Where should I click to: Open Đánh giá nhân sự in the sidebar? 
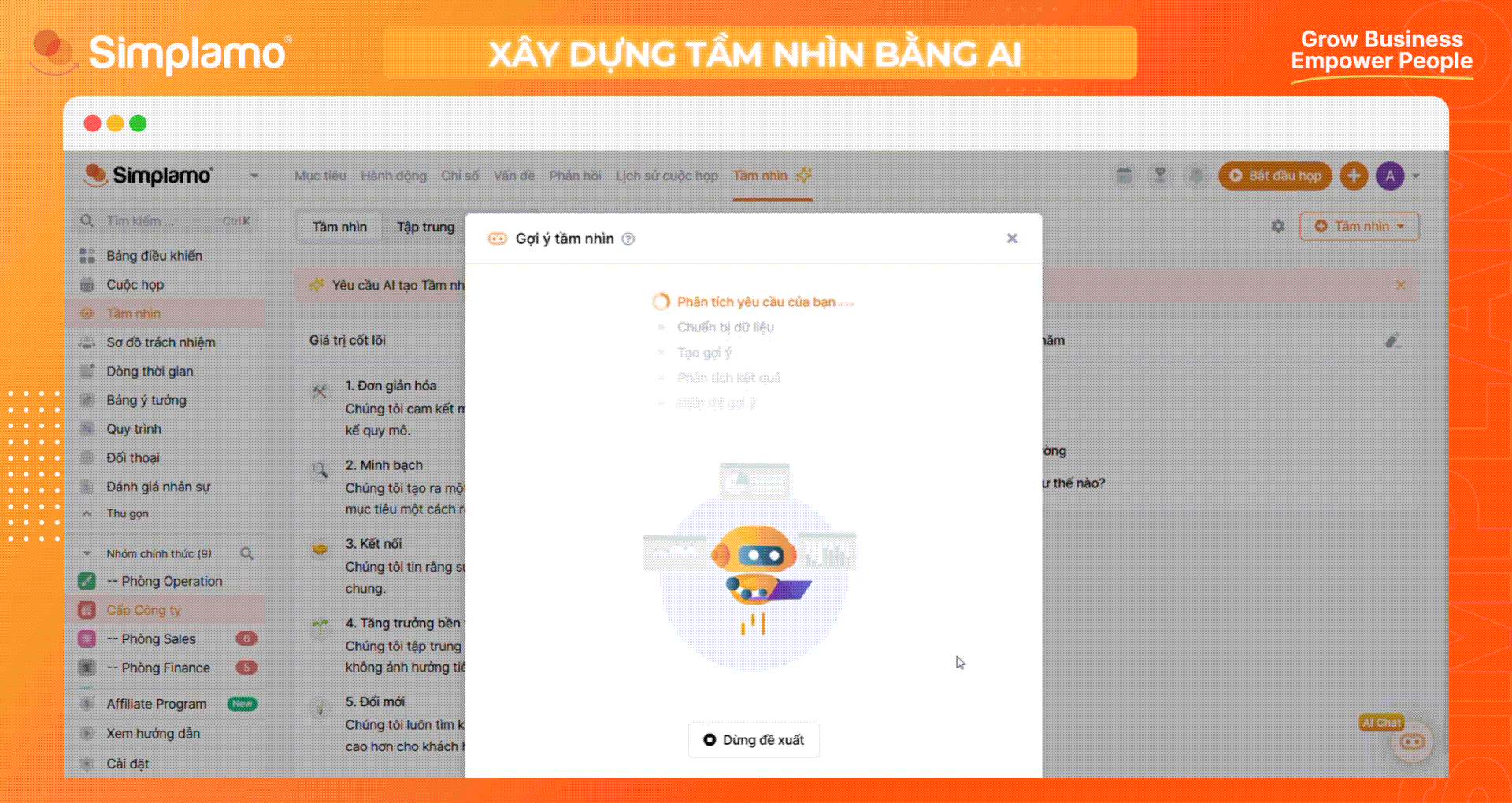point(158,487)
